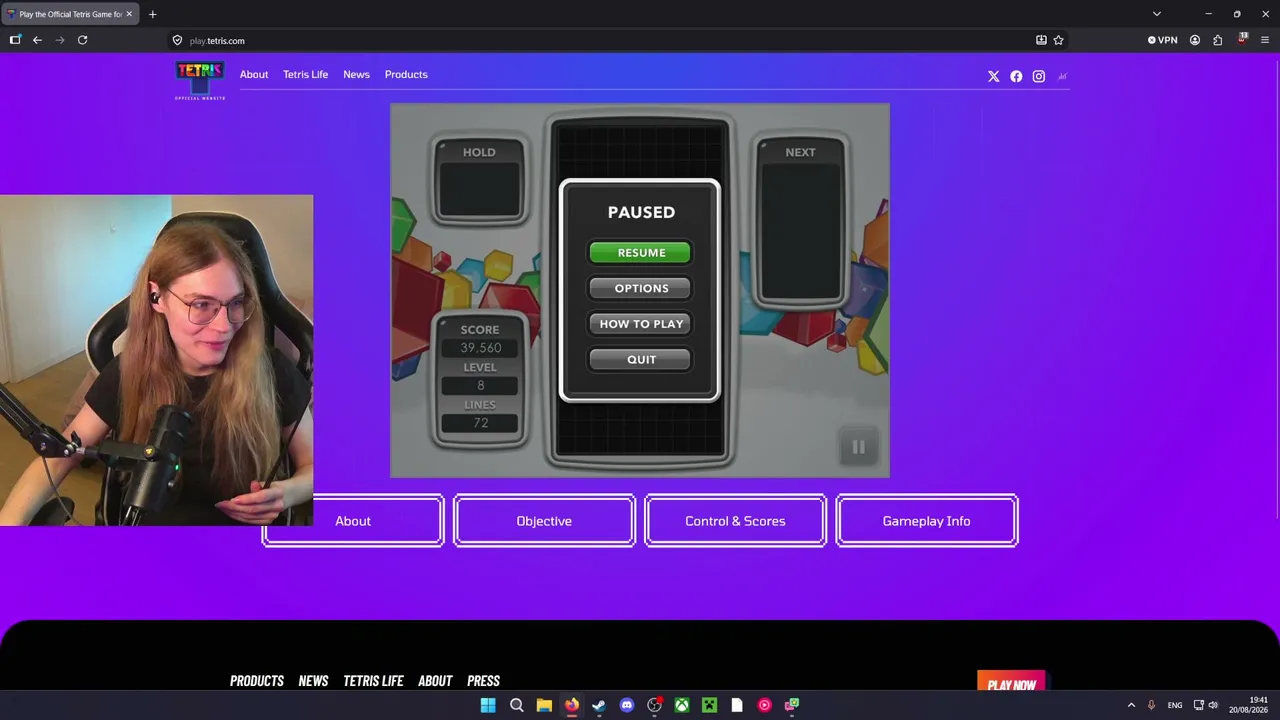Change the ENG input language
The height and width of the screenshot is (720, 1280).
pyautogui.click(x=1175, y=705)
